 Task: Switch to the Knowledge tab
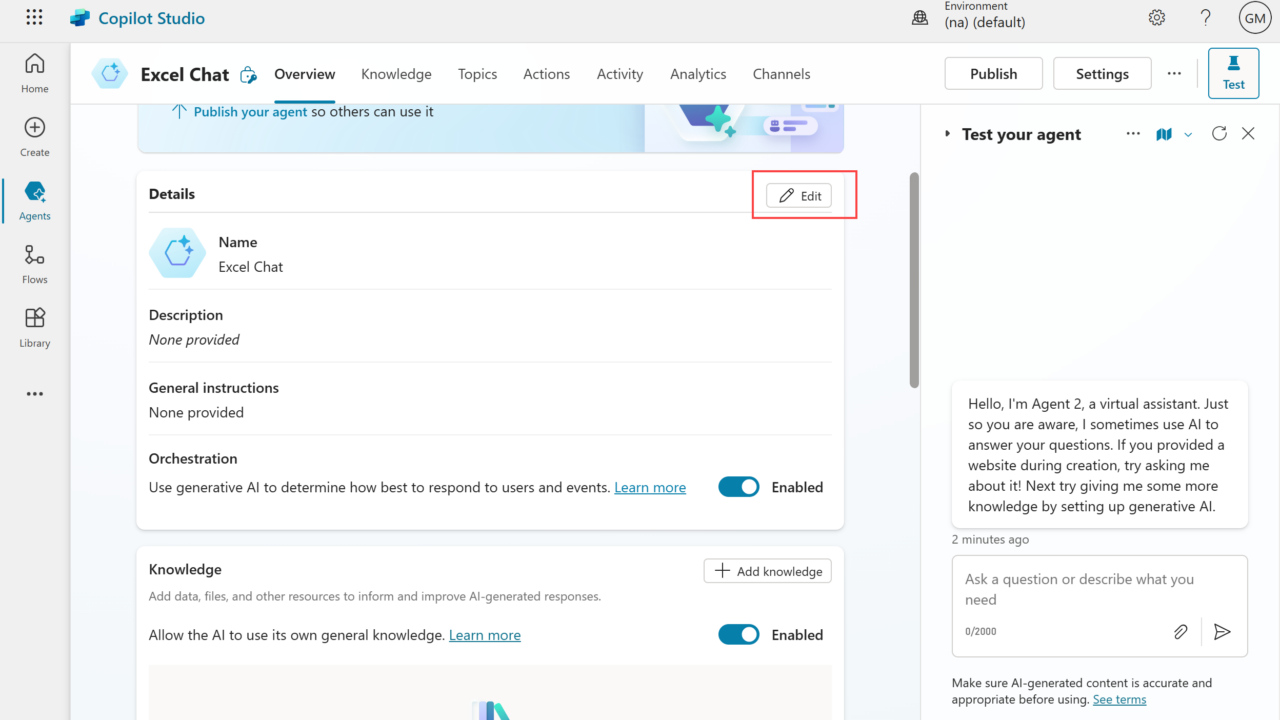click(397, 74)
